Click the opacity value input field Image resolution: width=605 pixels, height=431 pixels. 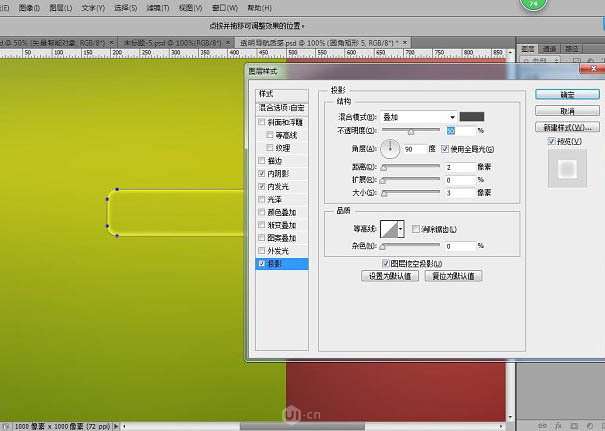[x=460, y=131]
